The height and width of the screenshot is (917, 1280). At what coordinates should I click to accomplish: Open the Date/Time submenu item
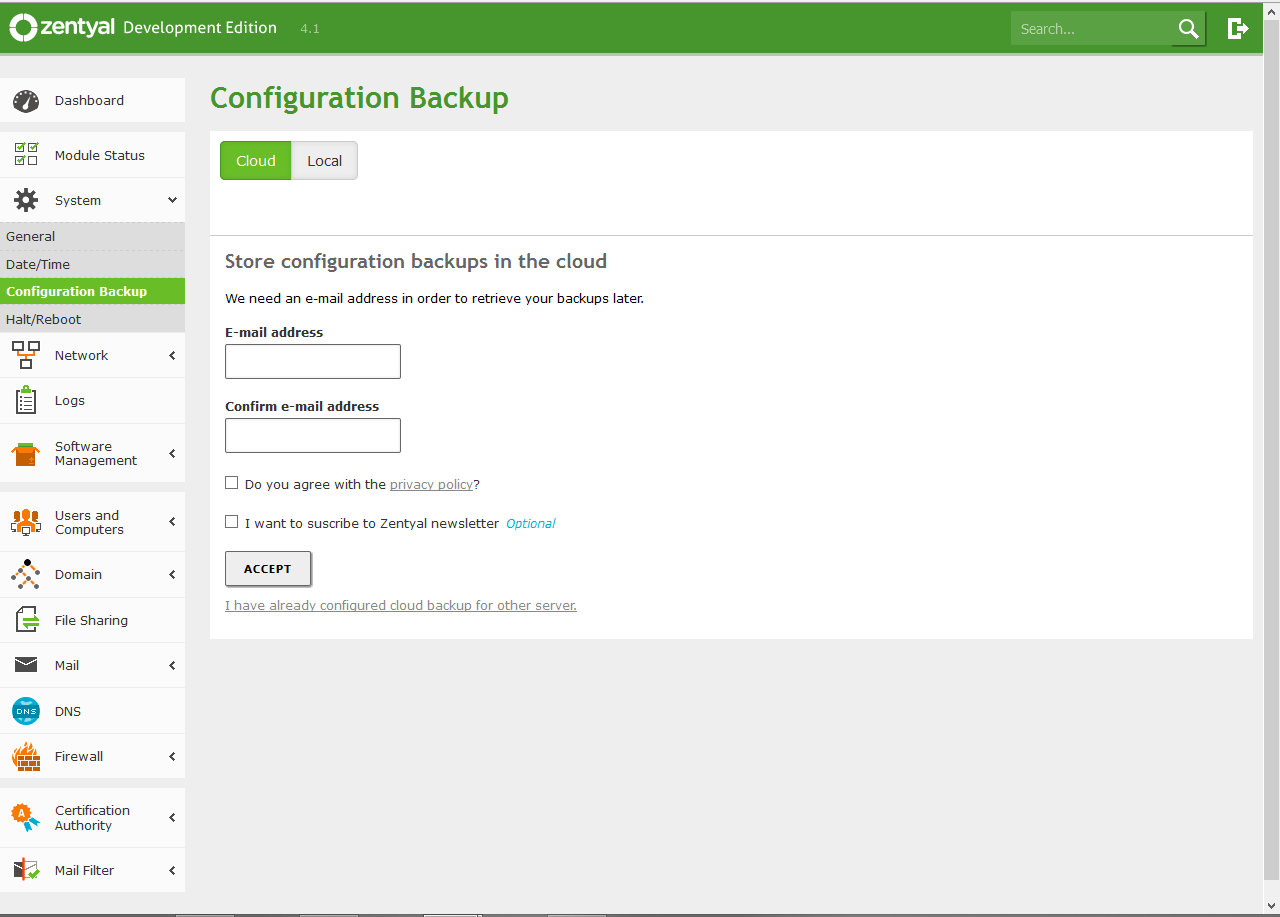[92, 264]
